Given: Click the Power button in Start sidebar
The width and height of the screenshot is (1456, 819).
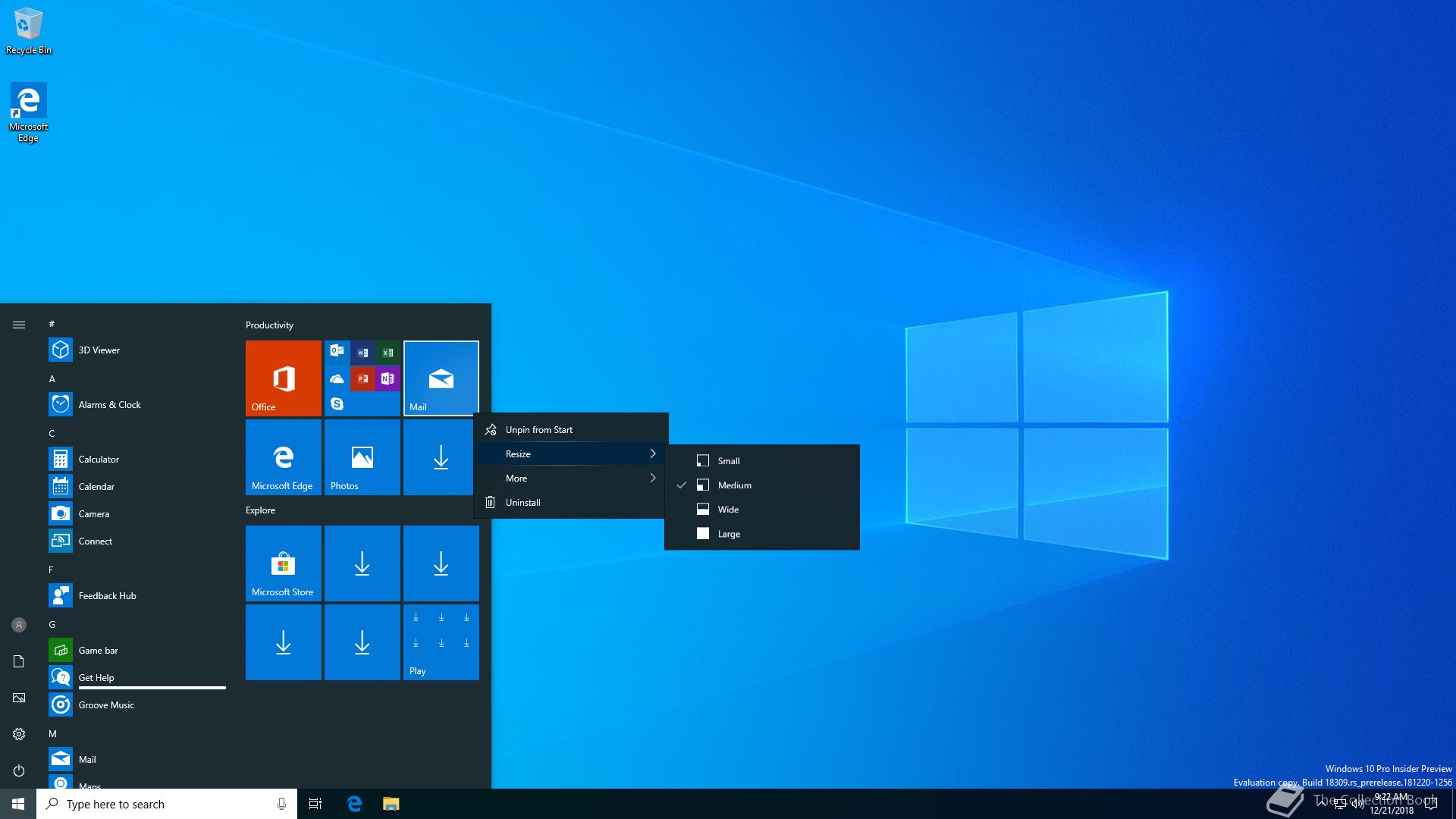Looking at the screenshot, I should tap(19, 770).
